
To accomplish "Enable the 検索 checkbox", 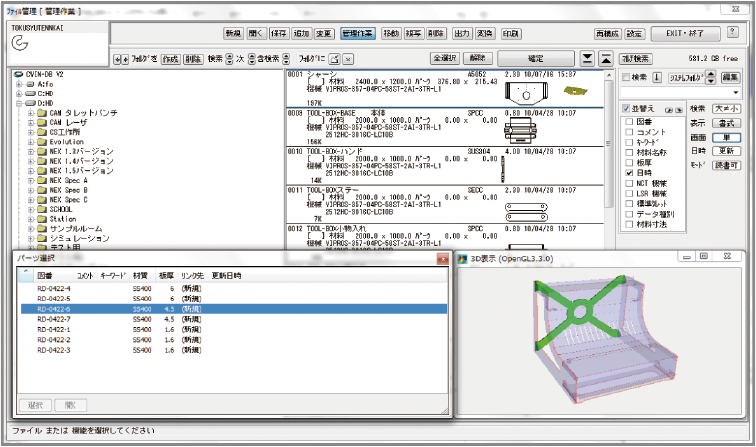I will pos(626,77).
